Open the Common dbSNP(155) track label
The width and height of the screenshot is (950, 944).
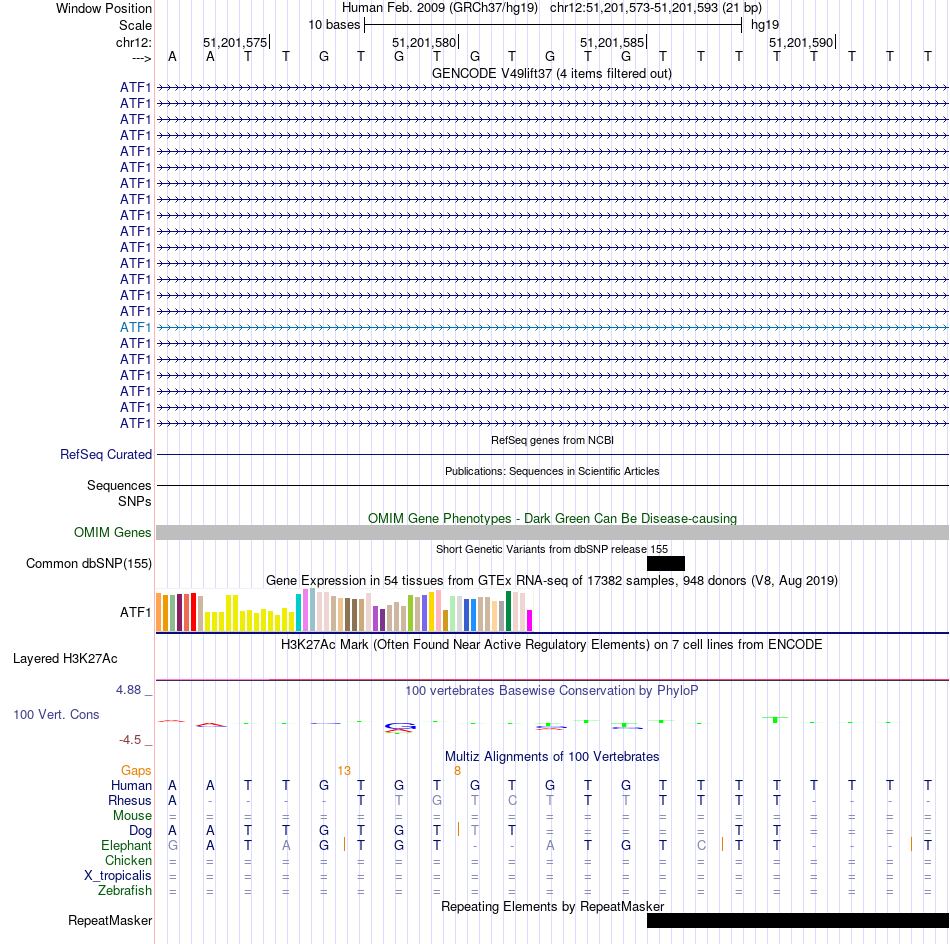click(x=88, y=563)
